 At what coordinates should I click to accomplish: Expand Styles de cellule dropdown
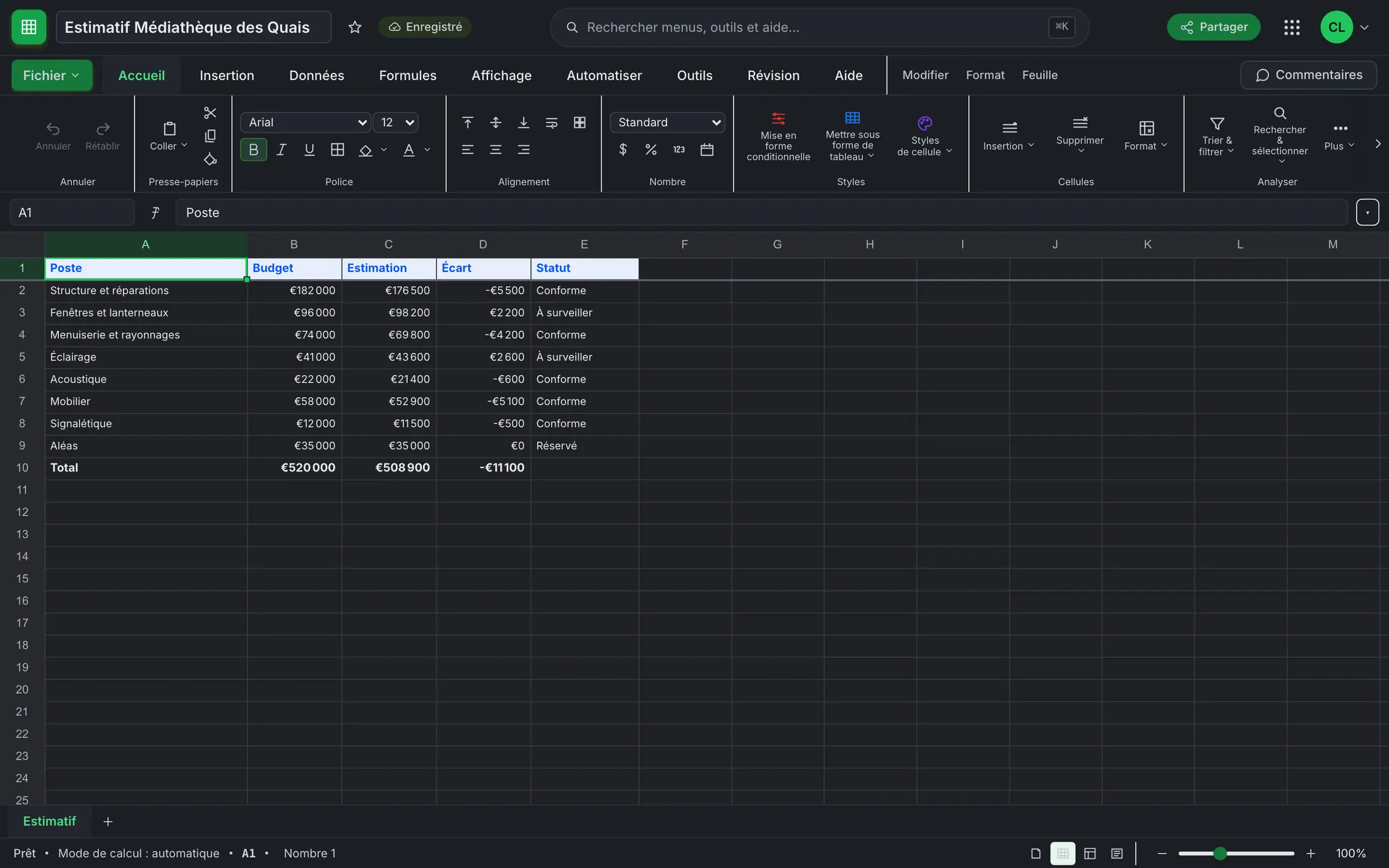coord(925,137)
